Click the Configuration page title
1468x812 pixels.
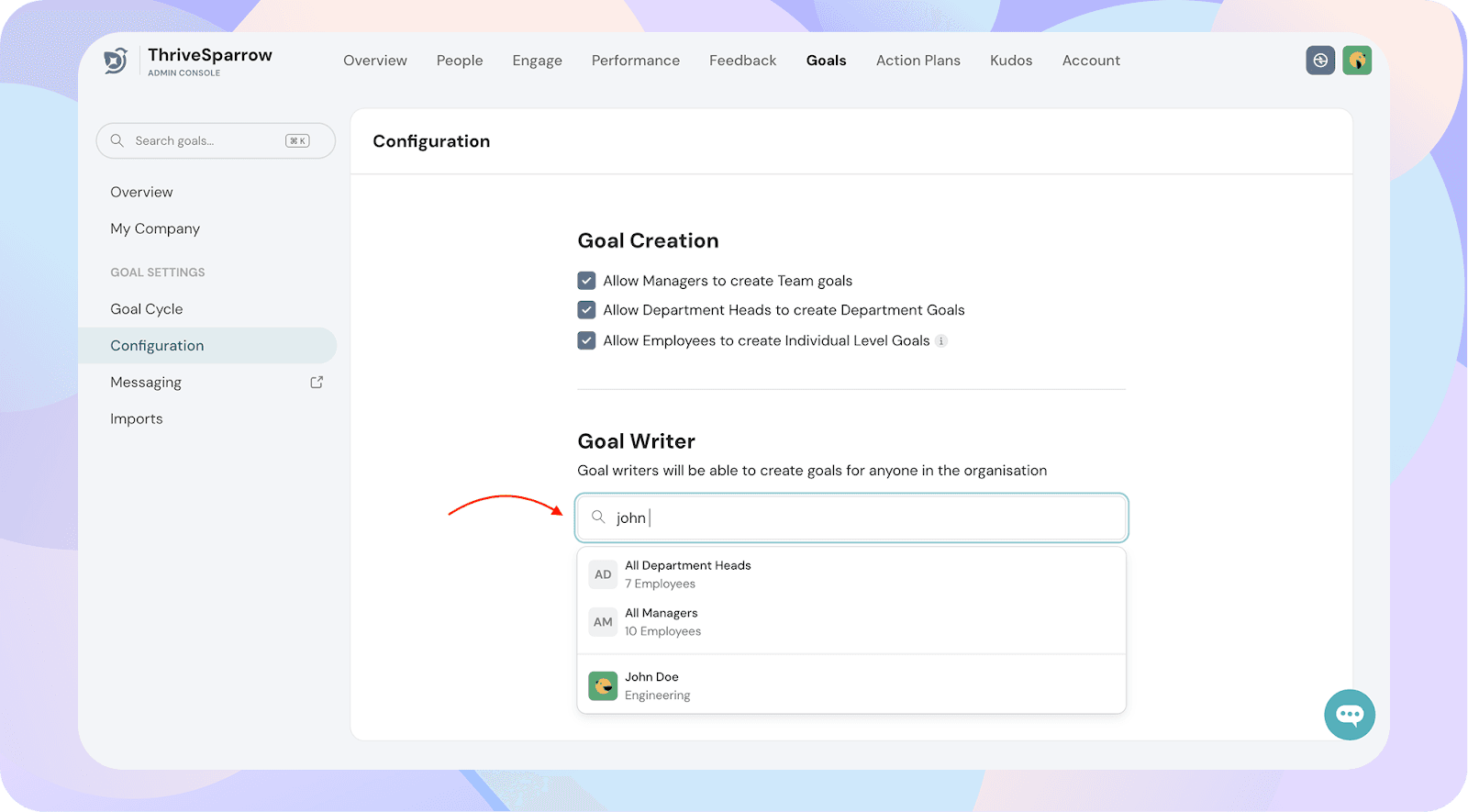pyautogui.click(x=431, y=141)
